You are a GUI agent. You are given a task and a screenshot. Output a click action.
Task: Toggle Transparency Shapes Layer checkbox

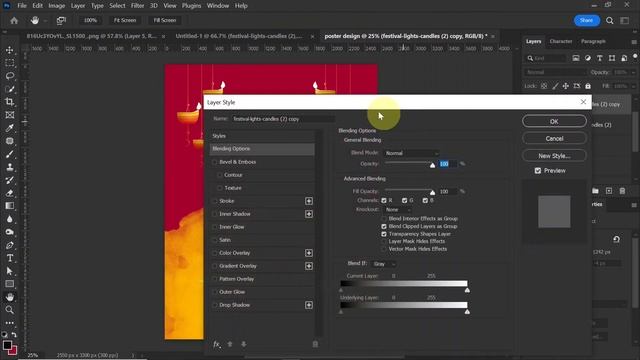384,234
